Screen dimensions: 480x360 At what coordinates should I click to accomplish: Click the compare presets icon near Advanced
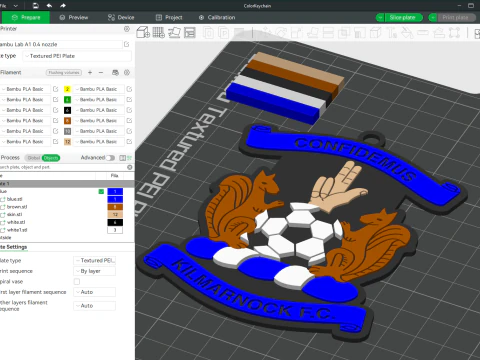click(123, 158)
